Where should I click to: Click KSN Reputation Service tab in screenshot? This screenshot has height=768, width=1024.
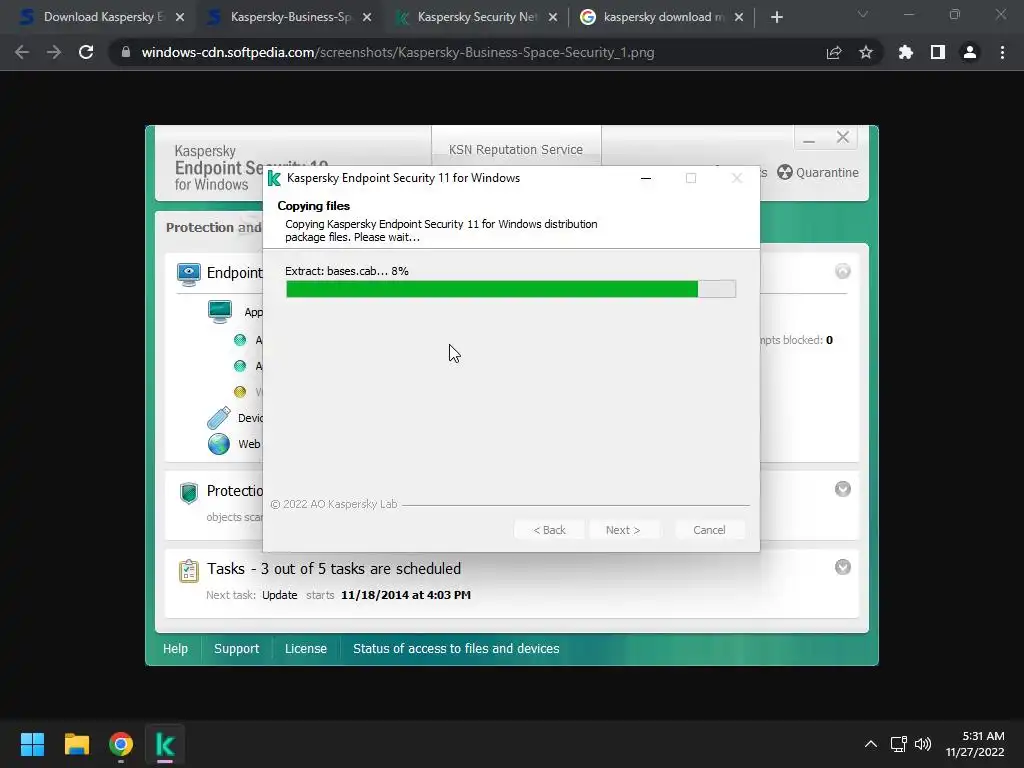click(516, 150)
